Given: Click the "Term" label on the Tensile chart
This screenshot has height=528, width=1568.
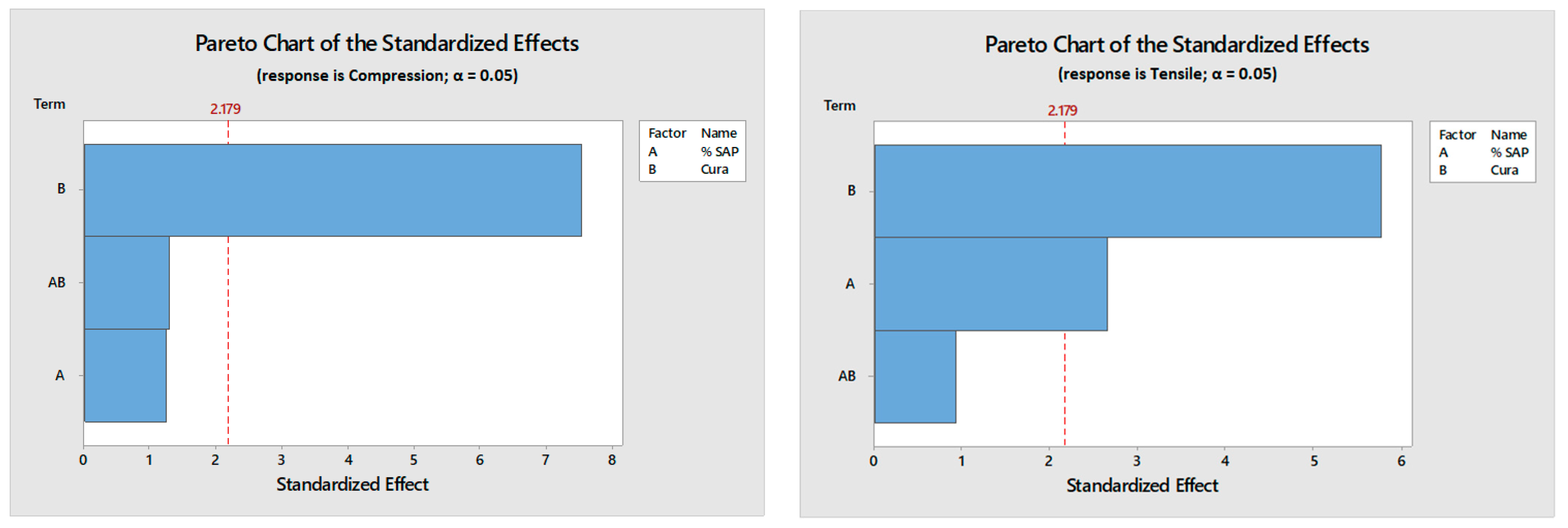Looking at the screenshot, I should [839, 106].
